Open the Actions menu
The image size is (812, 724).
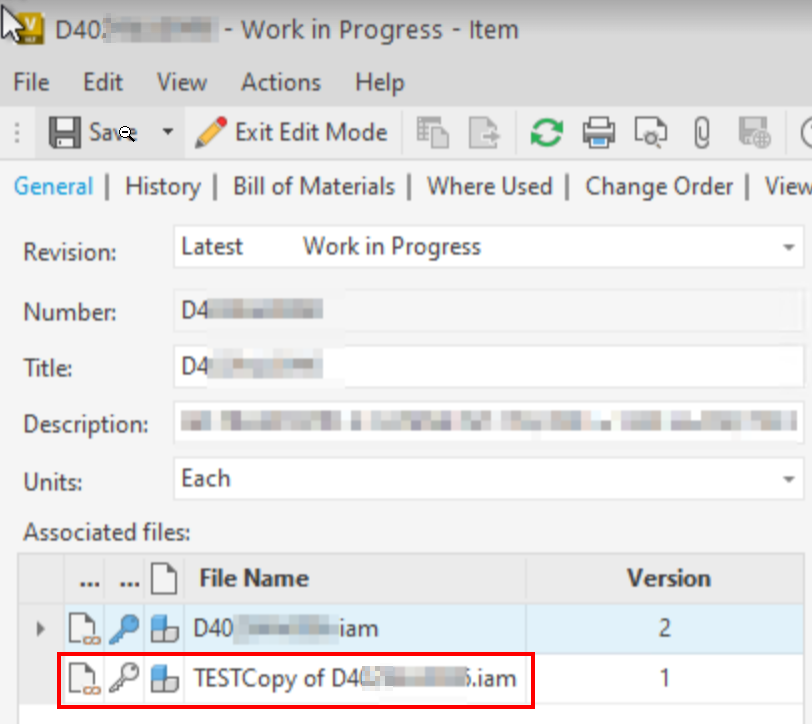click(280, 83)
